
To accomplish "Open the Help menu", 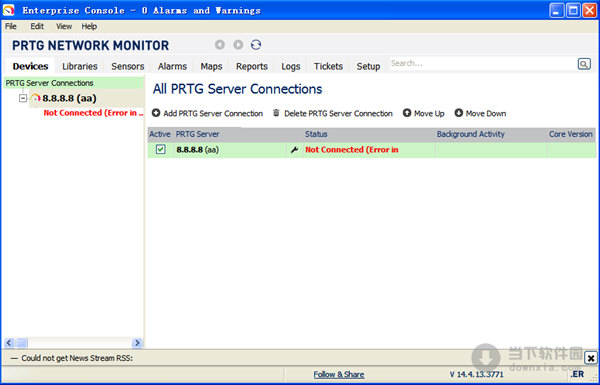I will pyautogui.click(x=89, y=26).
